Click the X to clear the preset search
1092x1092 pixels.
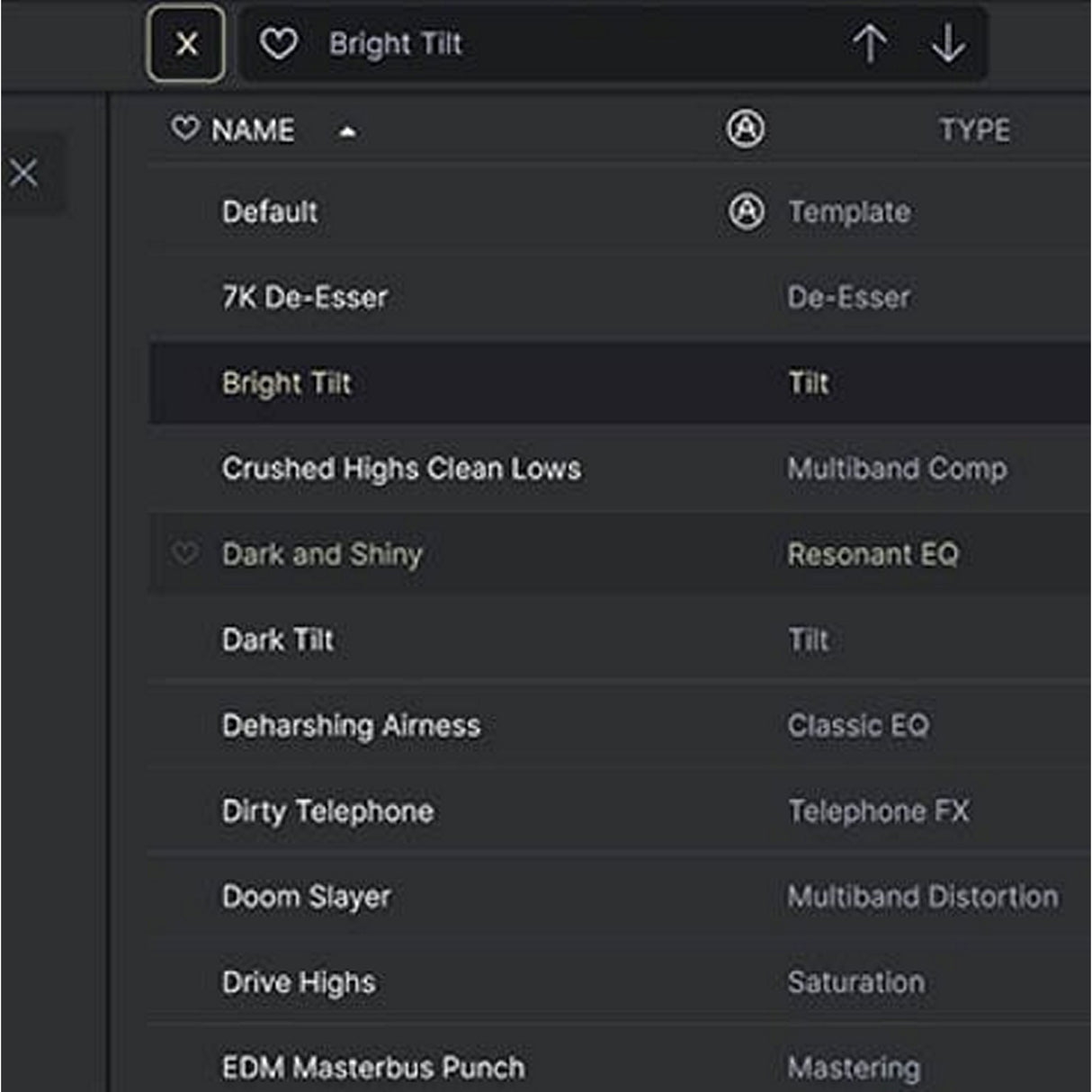coord(186,43)
